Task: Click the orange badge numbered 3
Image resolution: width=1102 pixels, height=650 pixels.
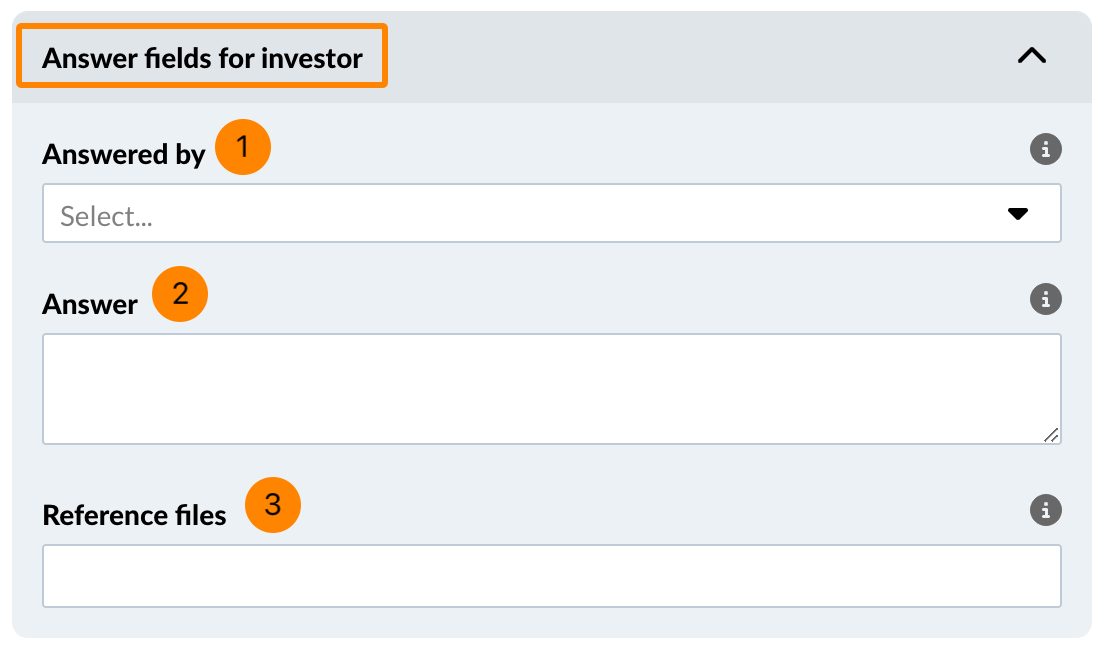Action: [x=273, y=505]
